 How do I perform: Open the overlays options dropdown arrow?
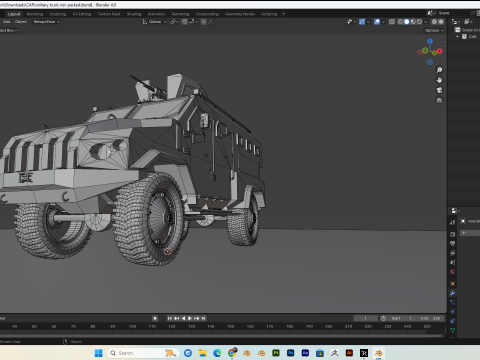point(383,22)
